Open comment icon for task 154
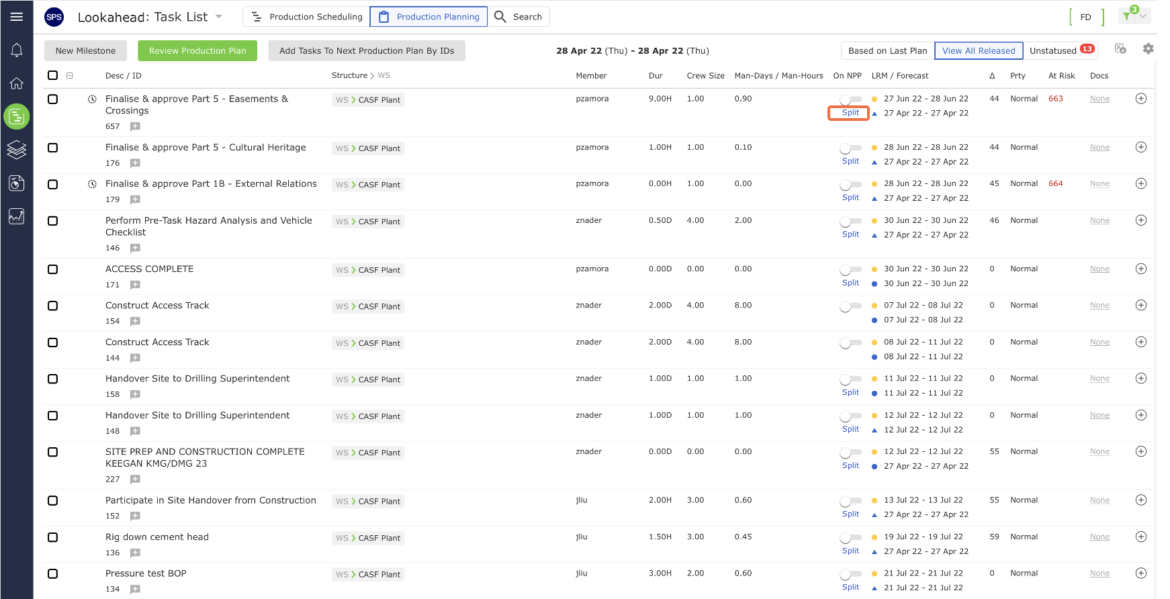 (x=135, y=322)
